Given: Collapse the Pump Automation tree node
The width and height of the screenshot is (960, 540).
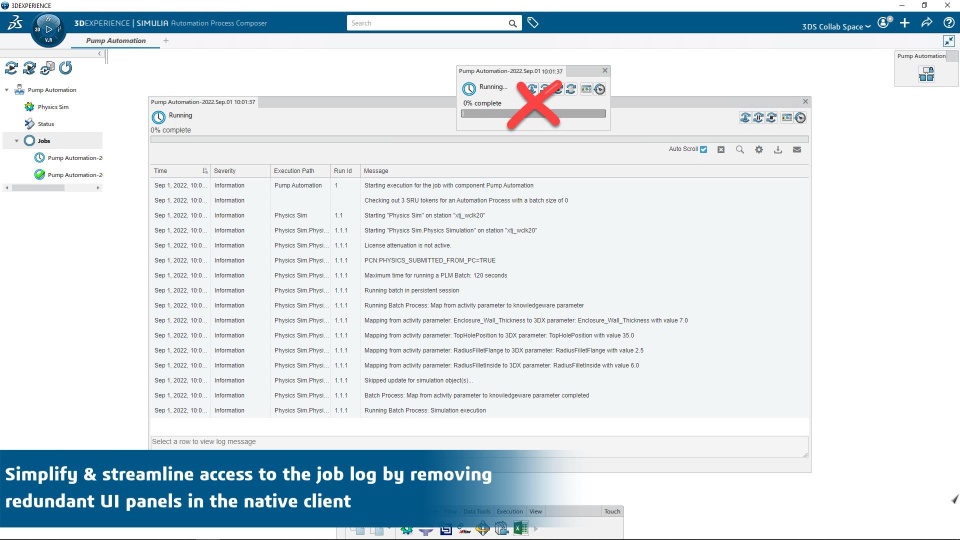Looking at the screenshot, I should coord(7,90).
